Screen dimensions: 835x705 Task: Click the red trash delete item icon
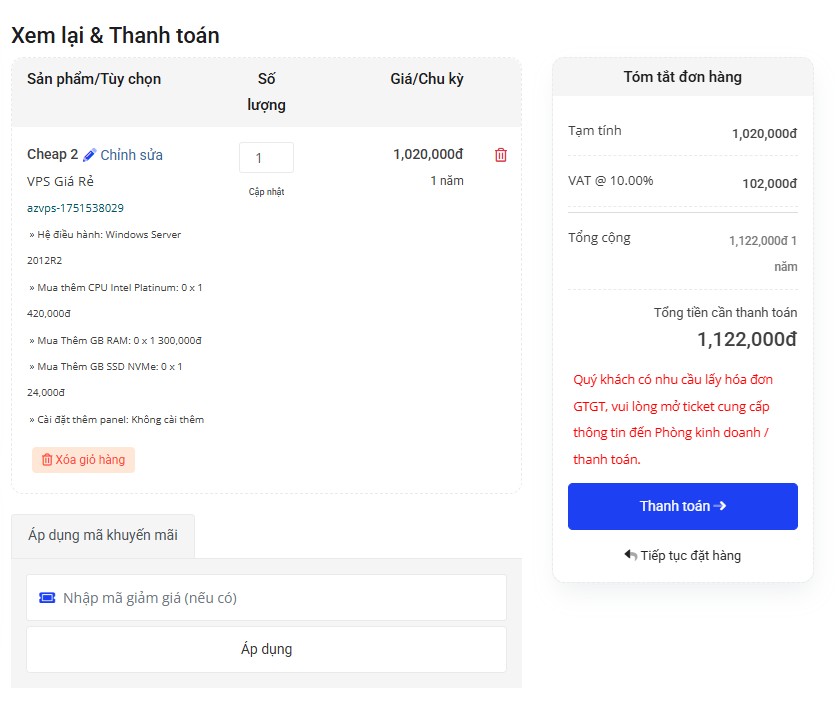(x=501, y=155)
